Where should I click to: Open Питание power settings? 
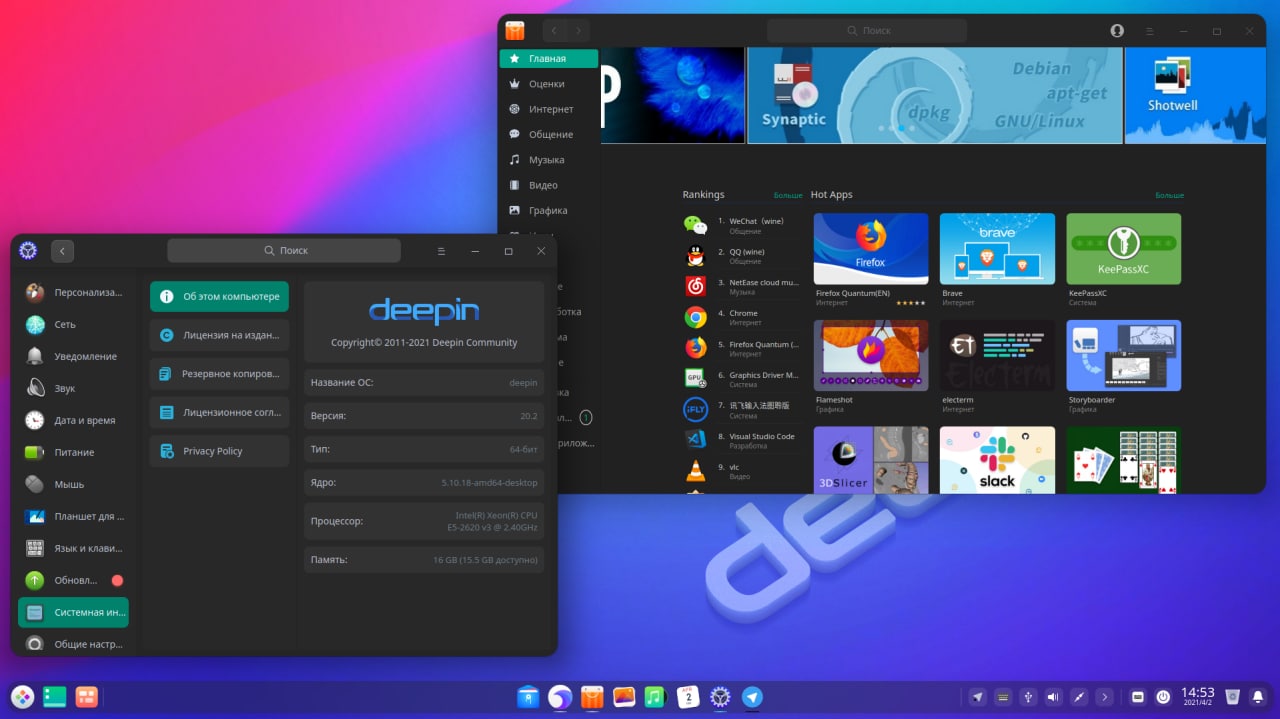(74, 452)
